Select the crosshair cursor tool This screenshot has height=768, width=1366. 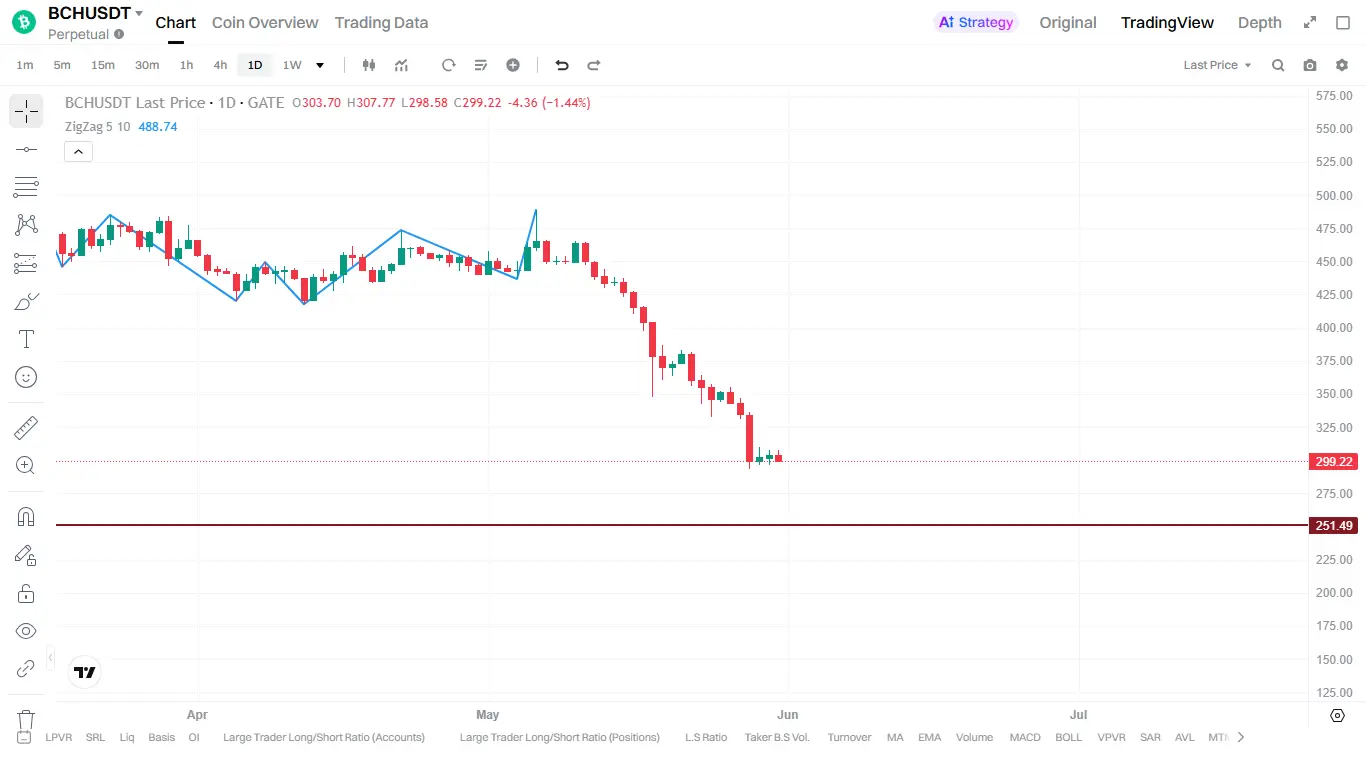(x=26, y=111)
